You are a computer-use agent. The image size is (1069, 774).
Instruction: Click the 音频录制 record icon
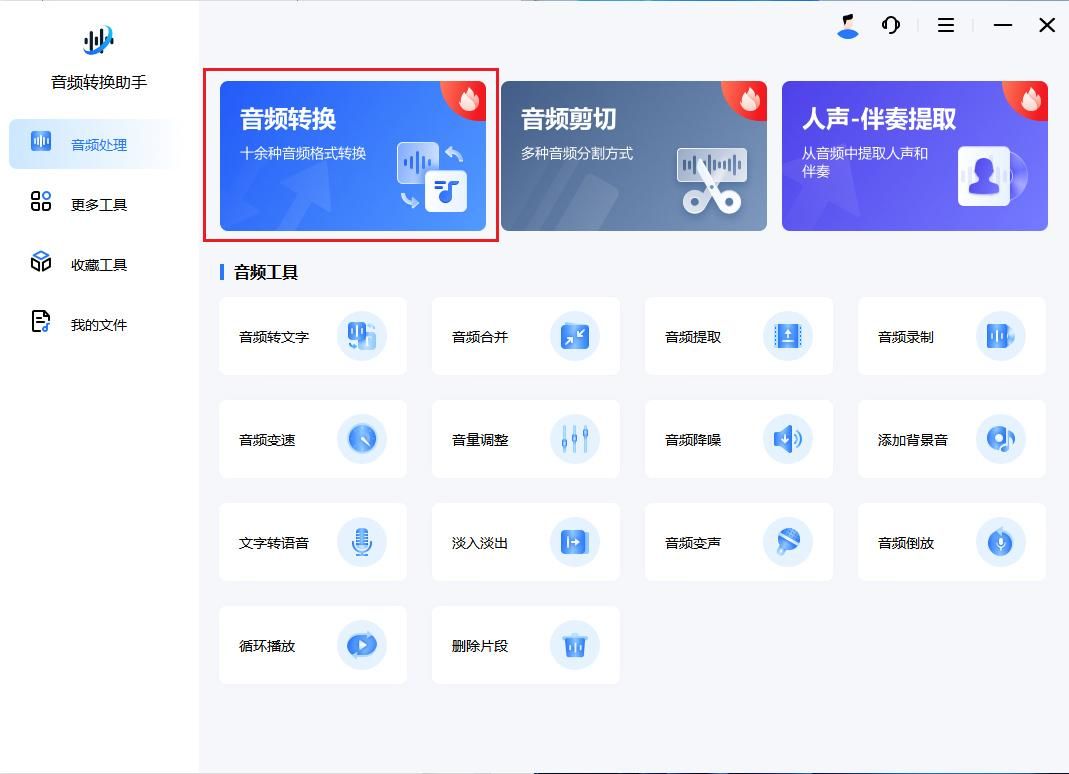[1000, 336]
